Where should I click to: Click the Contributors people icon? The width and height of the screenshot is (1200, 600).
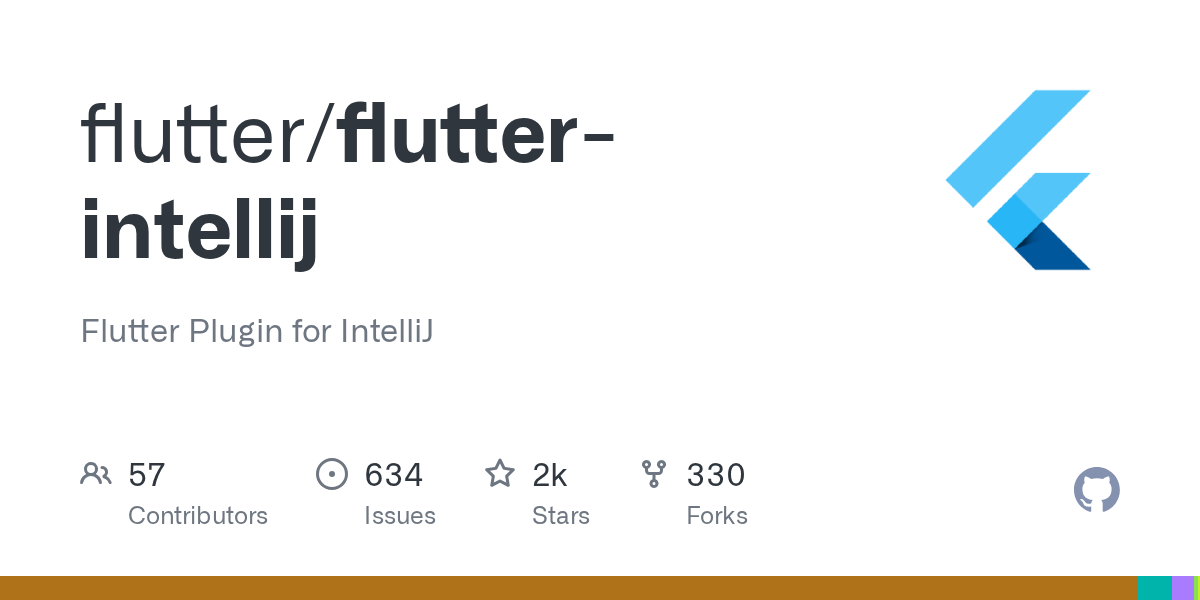point(96,474)
